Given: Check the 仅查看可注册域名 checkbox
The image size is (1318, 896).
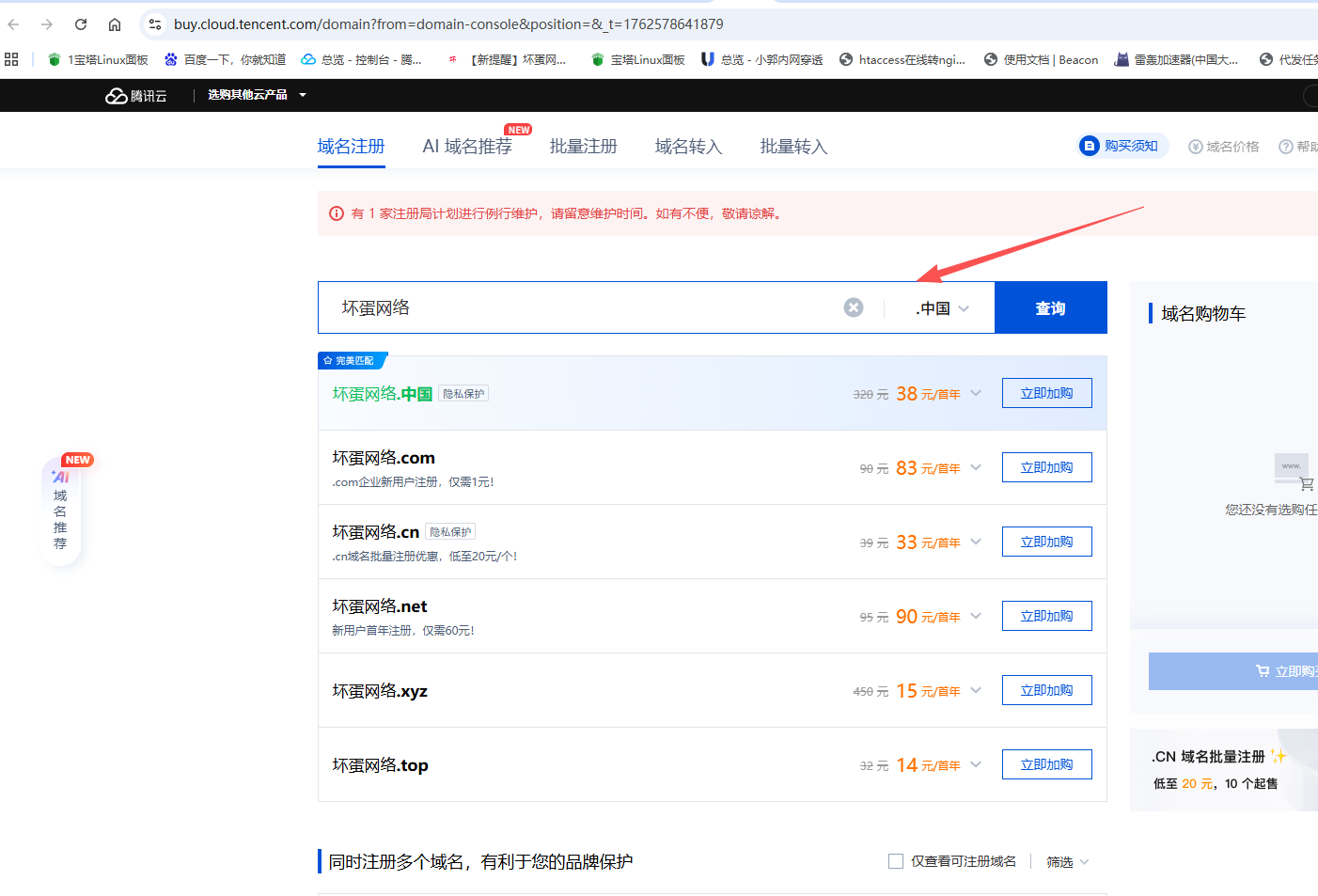Looking at the screenshot, I should (x=896, y=861).
